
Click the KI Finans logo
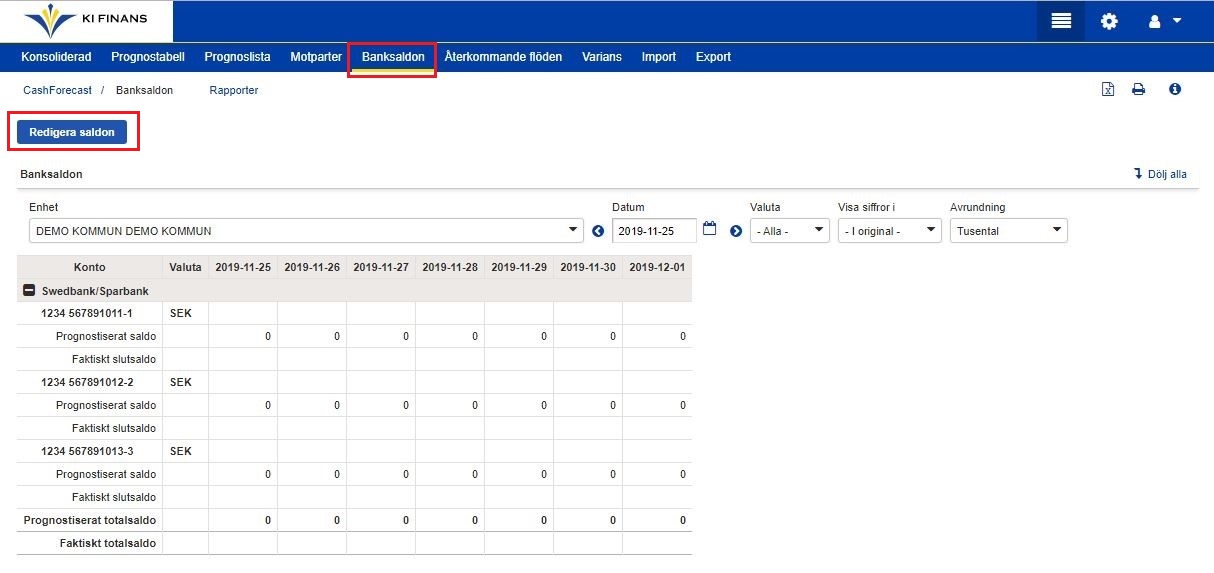(x=86, y=21)
